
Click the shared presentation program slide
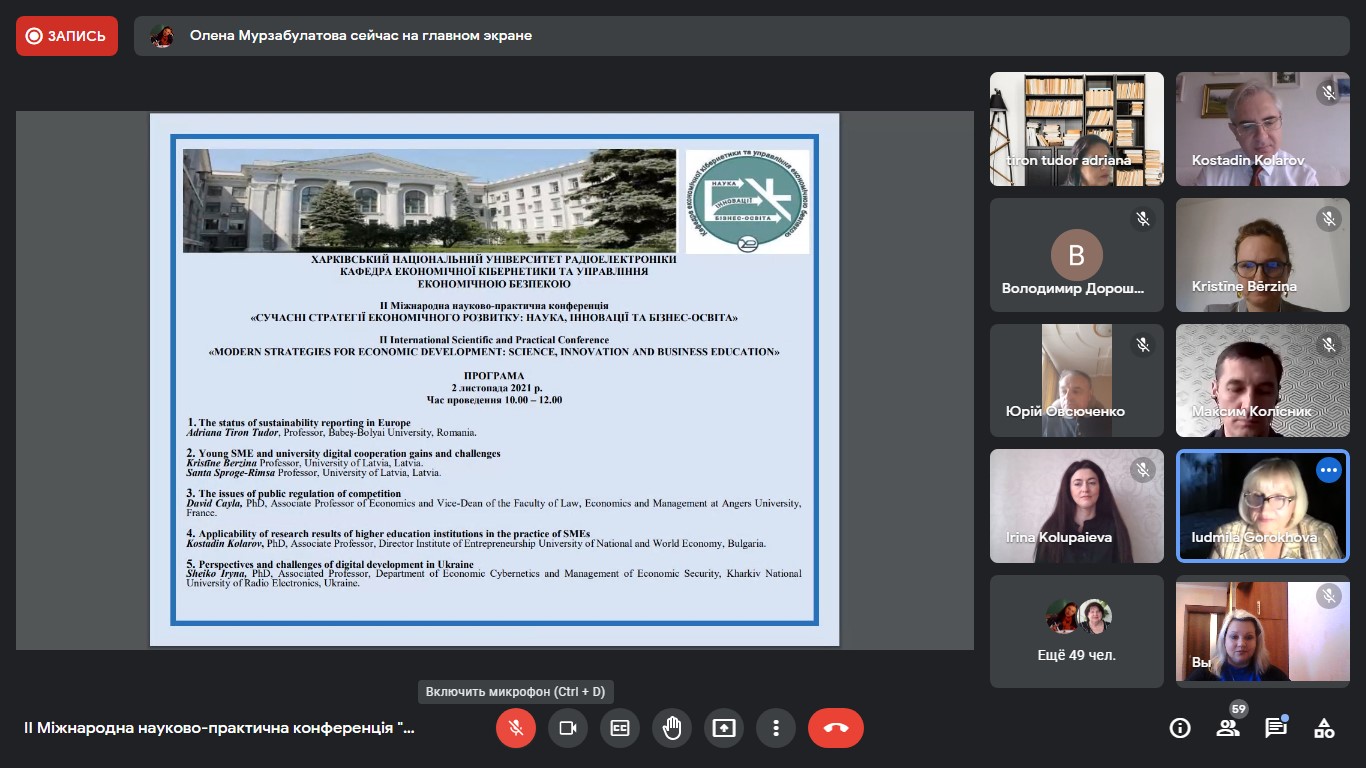[x=494, y=380]
